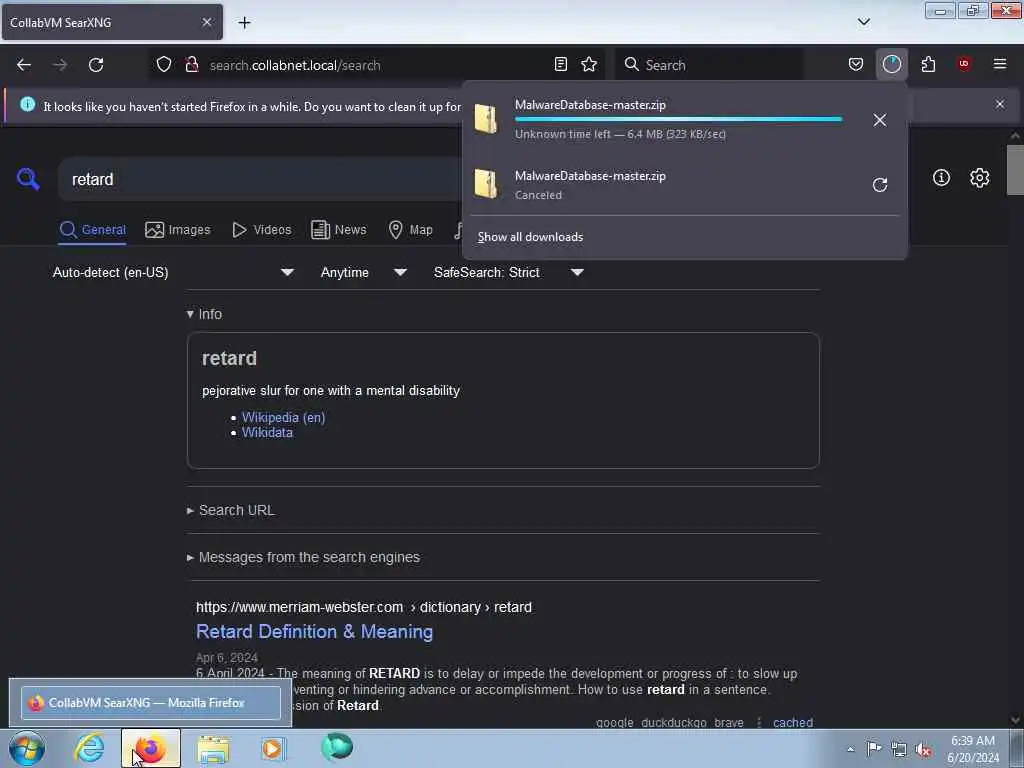1024x768 pixels.
Task: Open the list all tabs chevron
Action: pos(863,22)
